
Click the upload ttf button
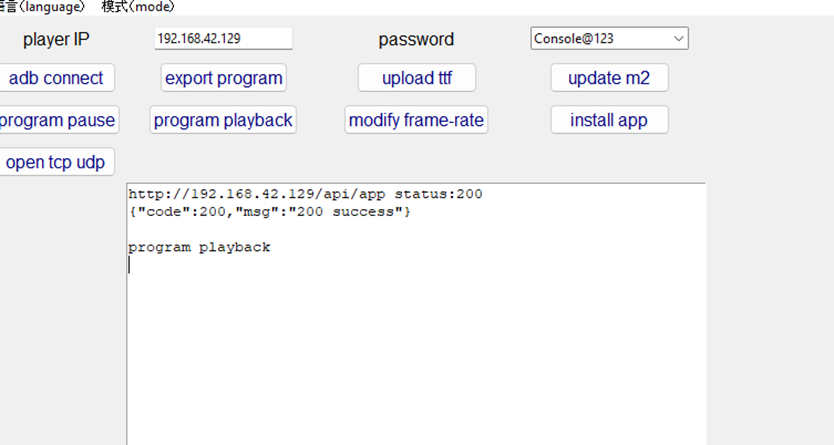416,78
